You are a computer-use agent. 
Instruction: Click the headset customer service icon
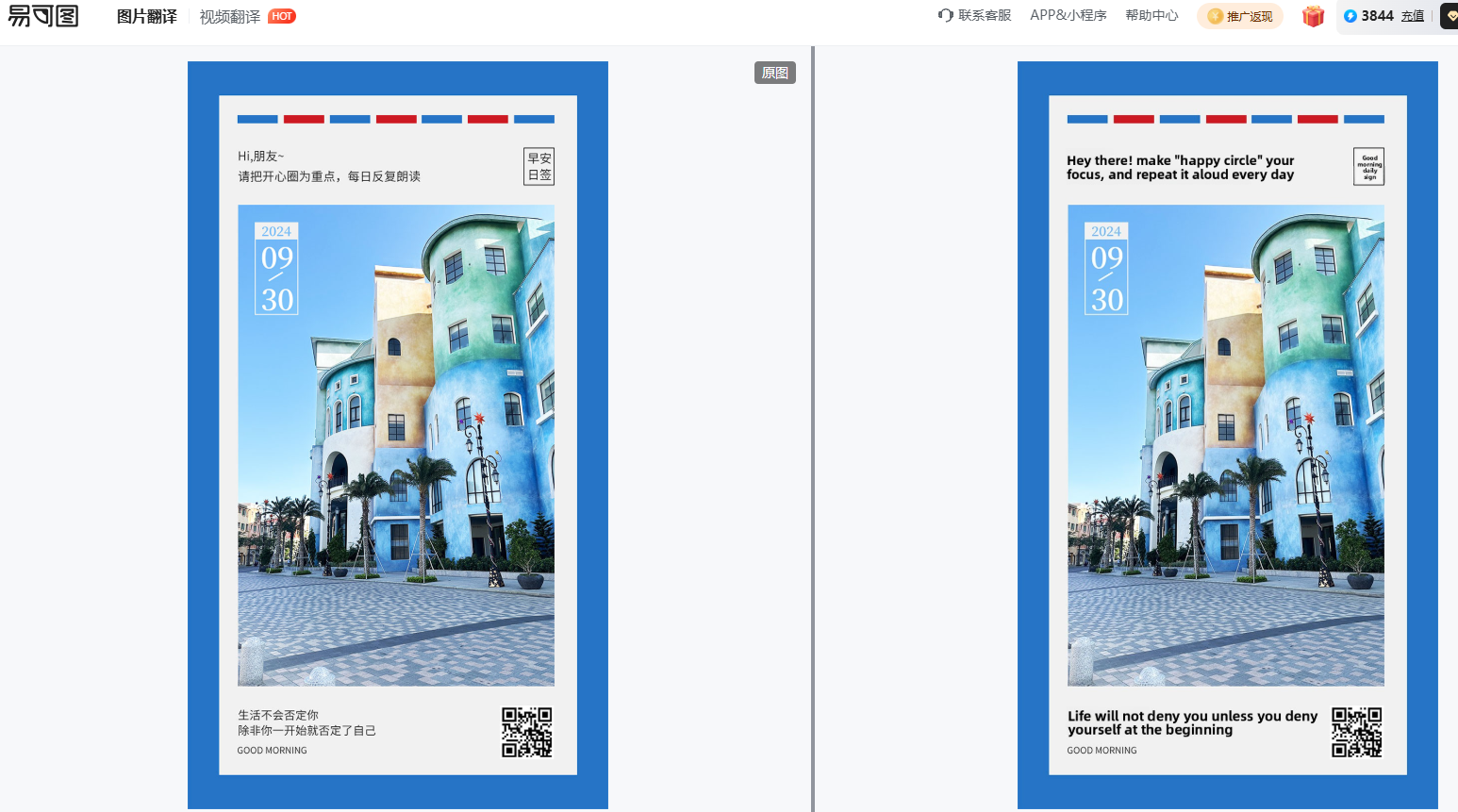click(x=945, y=15)
